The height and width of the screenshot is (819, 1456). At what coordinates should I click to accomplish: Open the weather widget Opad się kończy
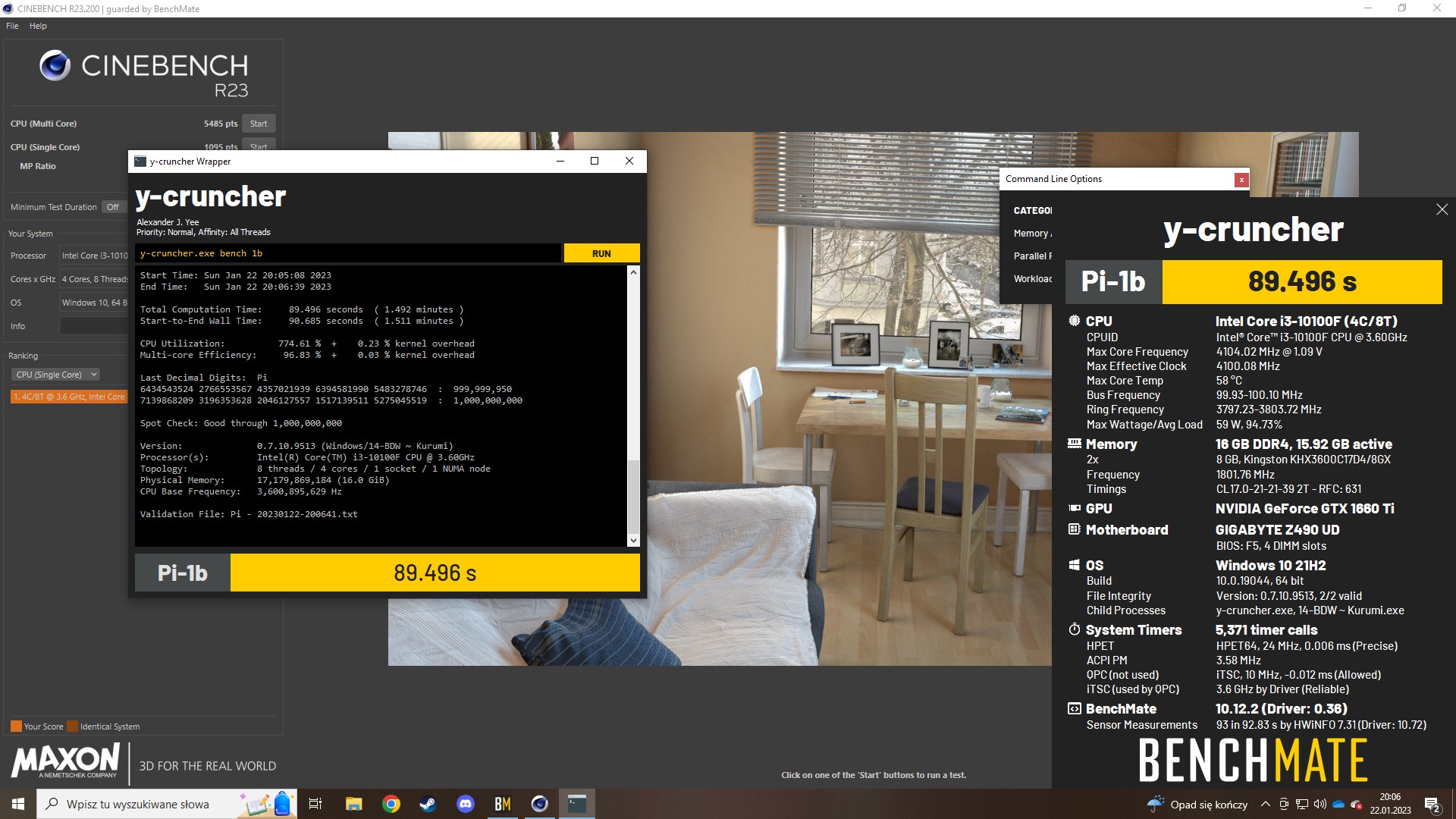coord(1197,804)
